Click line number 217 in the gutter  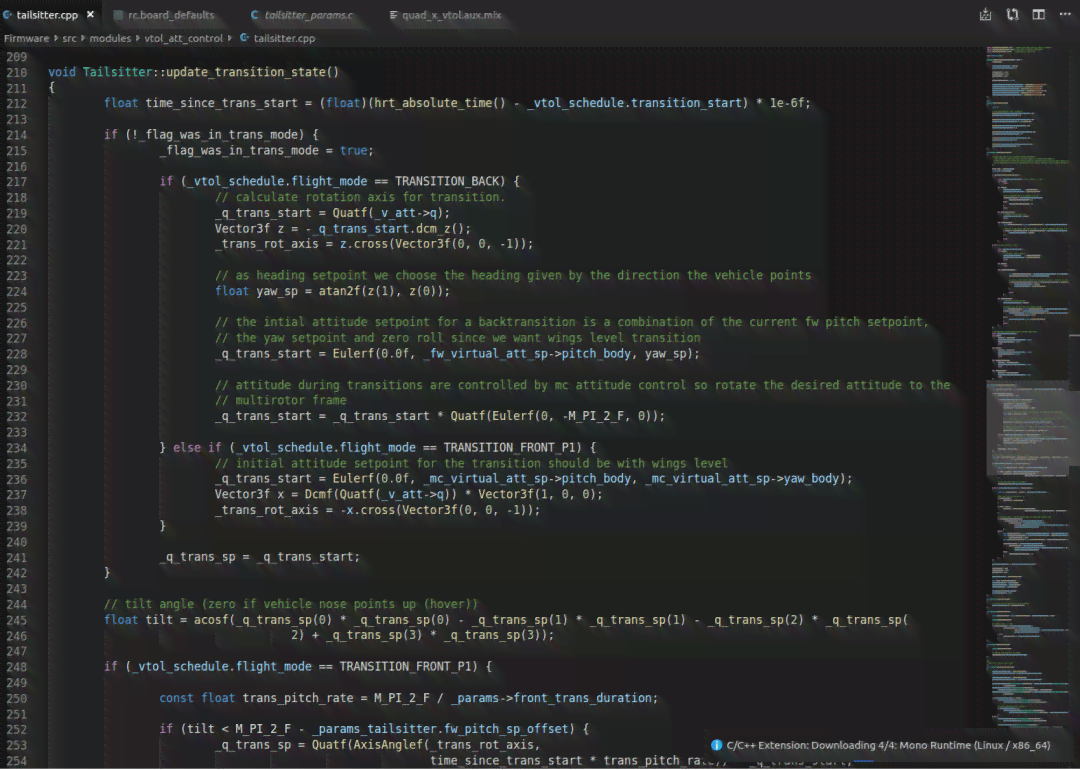pyautogui.click(x=17, y=182)
